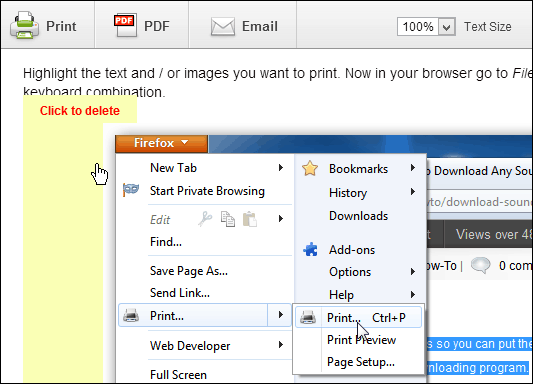Image resolution: width=533 pixels, height=384 pixels.
Task: Click the Email envelope icon
Action: [x=223, y=27]
